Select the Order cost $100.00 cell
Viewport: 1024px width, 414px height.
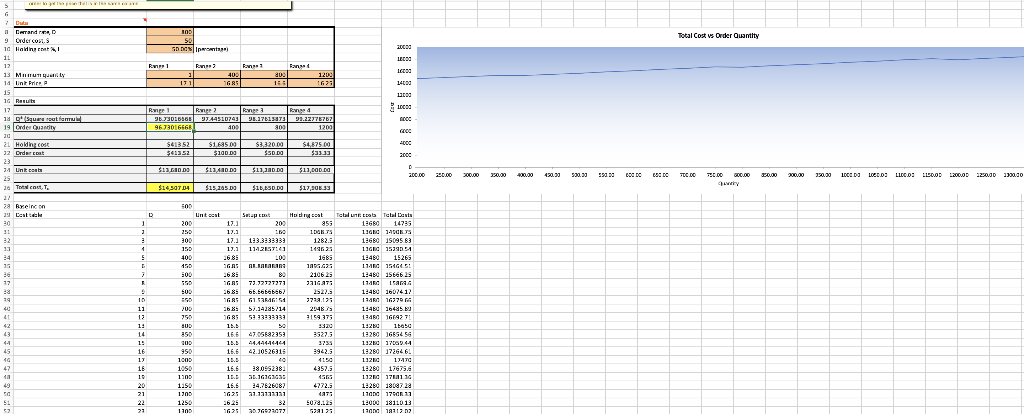point(217,153)
